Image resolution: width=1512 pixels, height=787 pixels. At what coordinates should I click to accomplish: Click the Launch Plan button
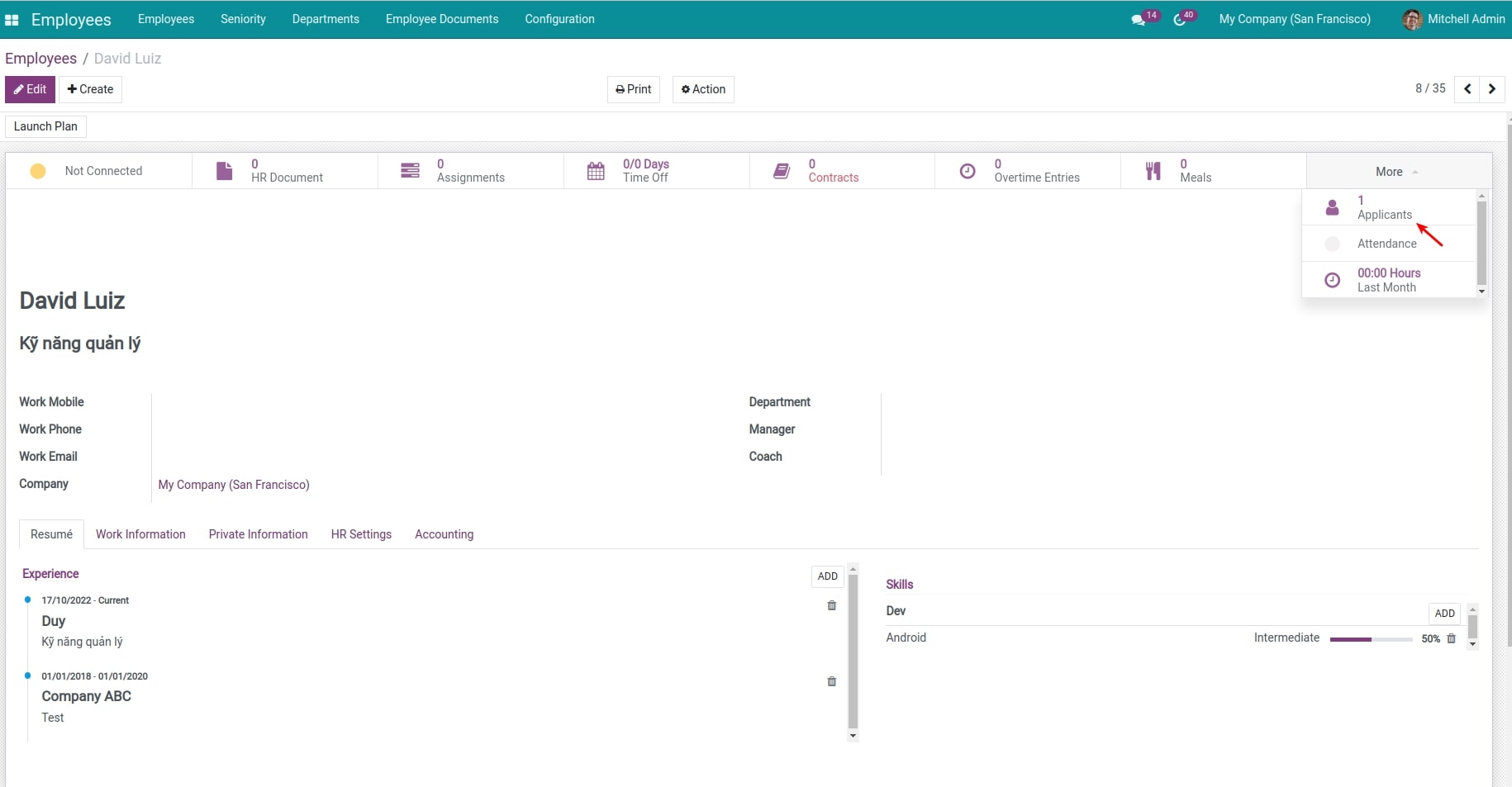tap(45, 126)
